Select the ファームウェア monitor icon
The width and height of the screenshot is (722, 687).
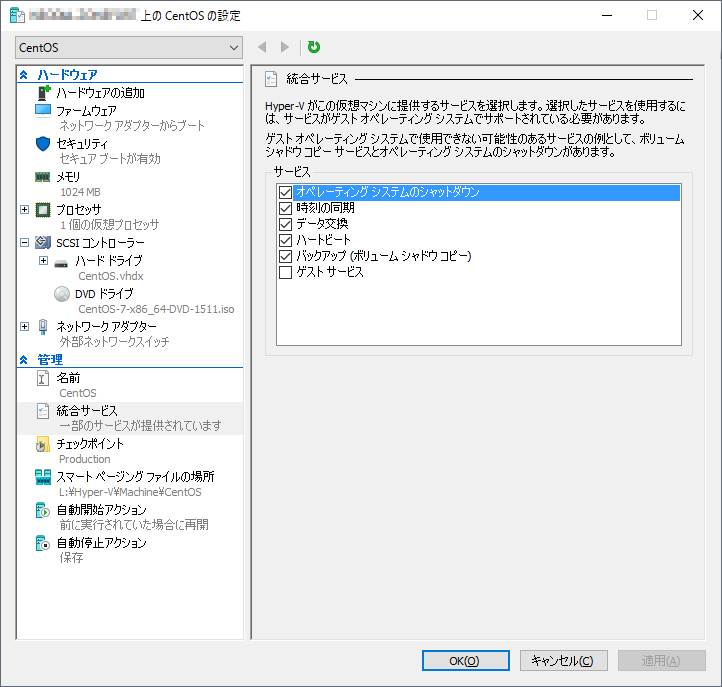(43, 111)
